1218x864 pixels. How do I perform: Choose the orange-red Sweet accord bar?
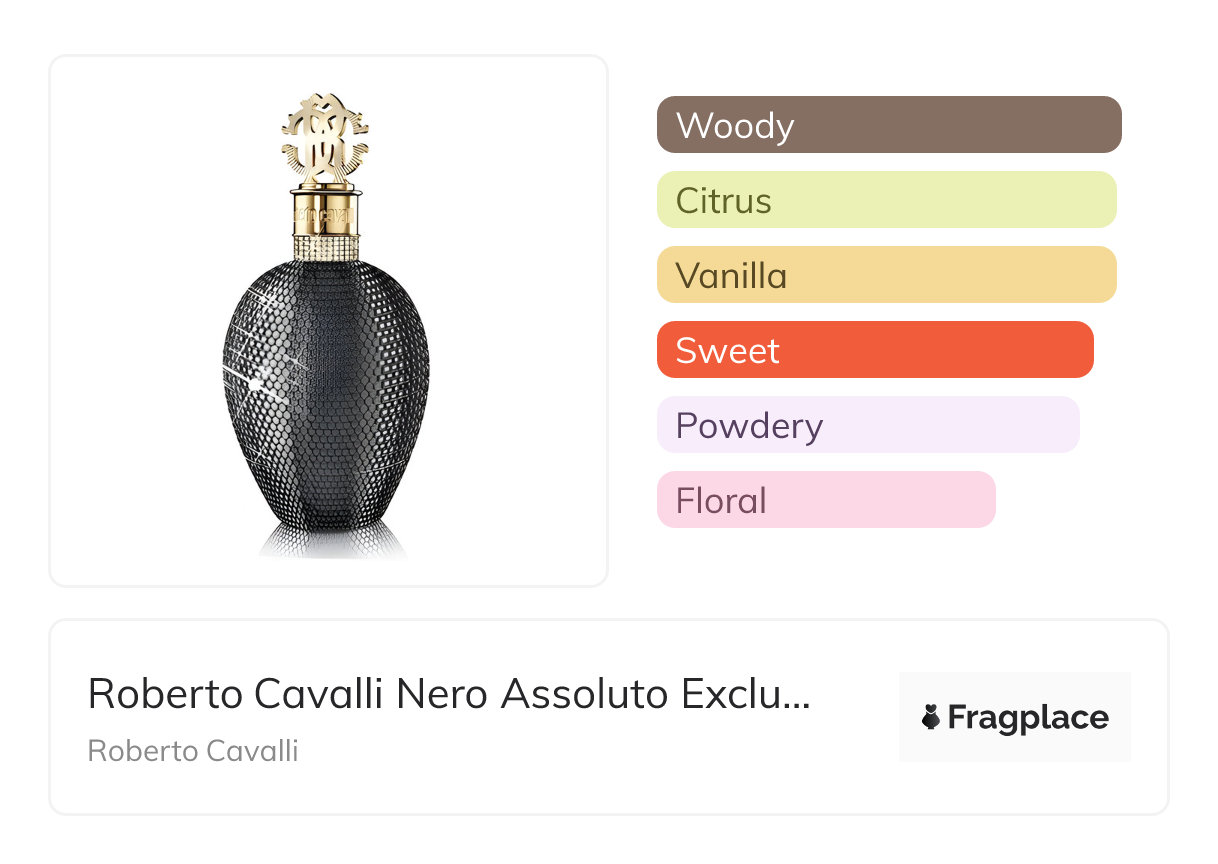(875, 350)
